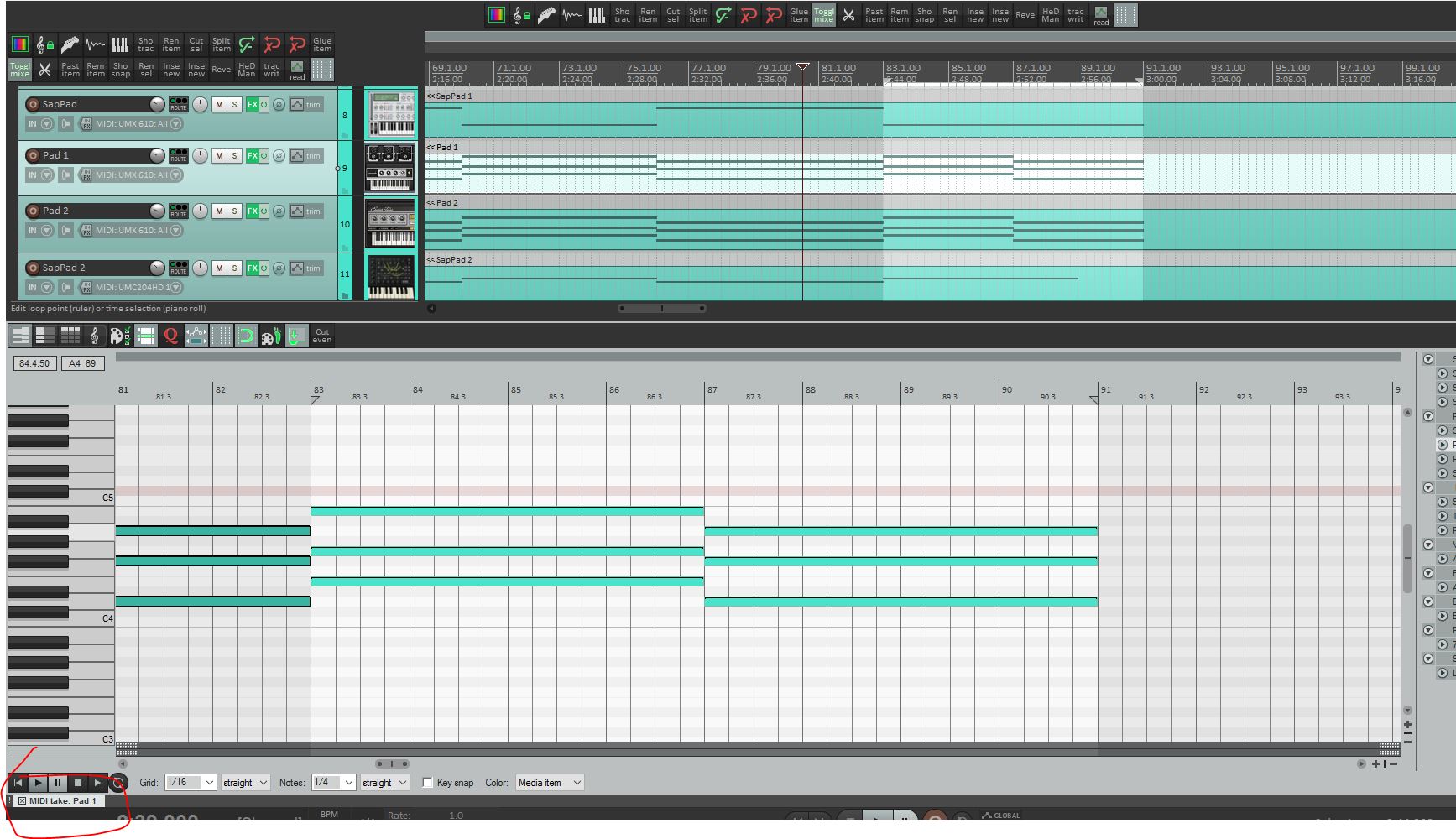Toggle phase invert on the SapPad 2 track

coord(279,268)
